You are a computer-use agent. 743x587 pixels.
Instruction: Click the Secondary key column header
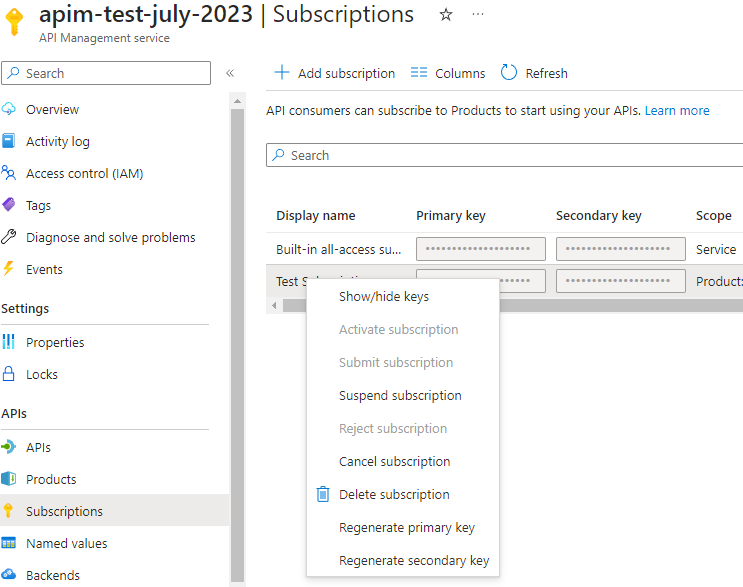pyautogui.click(x=598, y=216)
